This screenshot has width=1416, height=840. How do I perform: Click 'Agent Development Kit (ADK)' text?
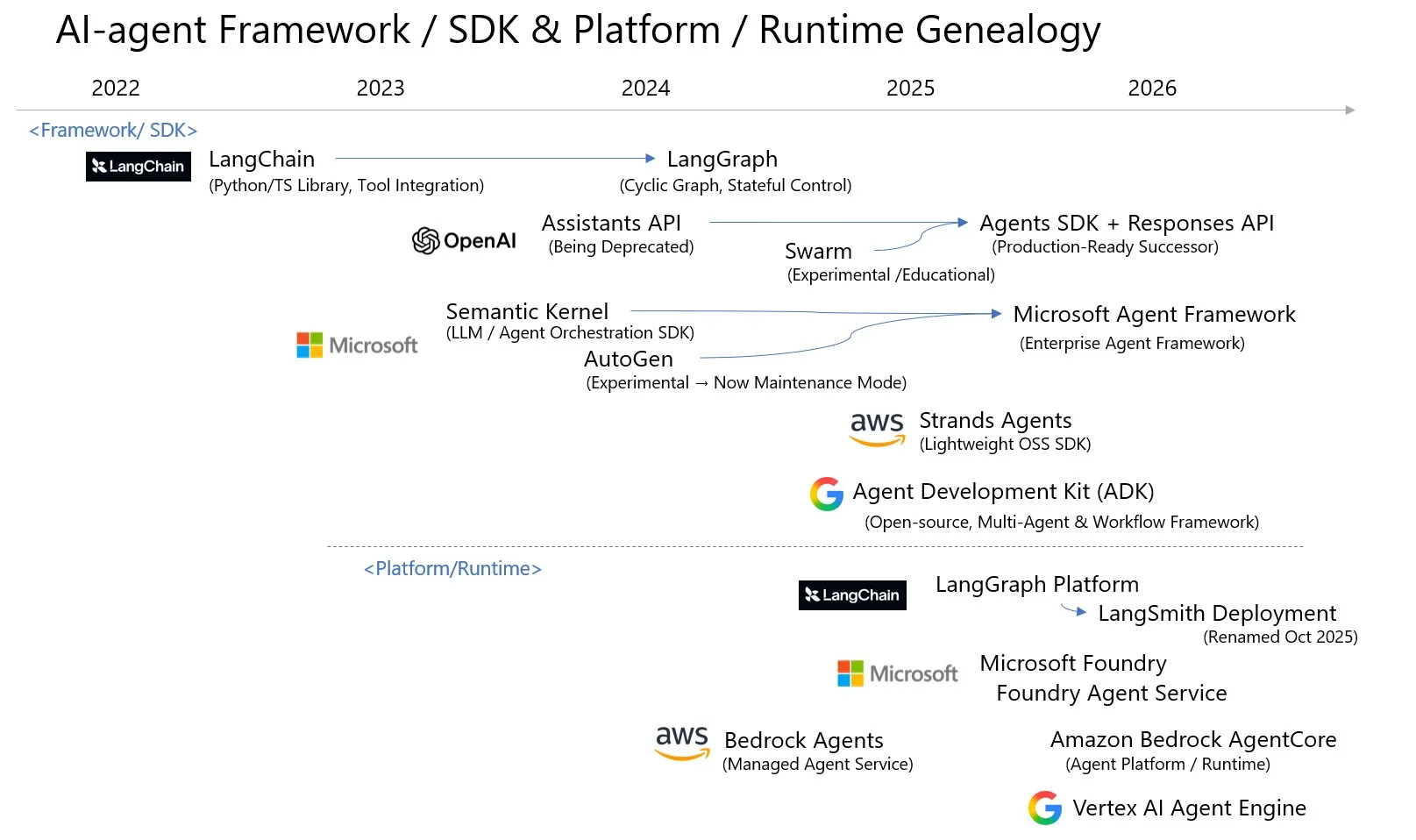pos(1003,492)
